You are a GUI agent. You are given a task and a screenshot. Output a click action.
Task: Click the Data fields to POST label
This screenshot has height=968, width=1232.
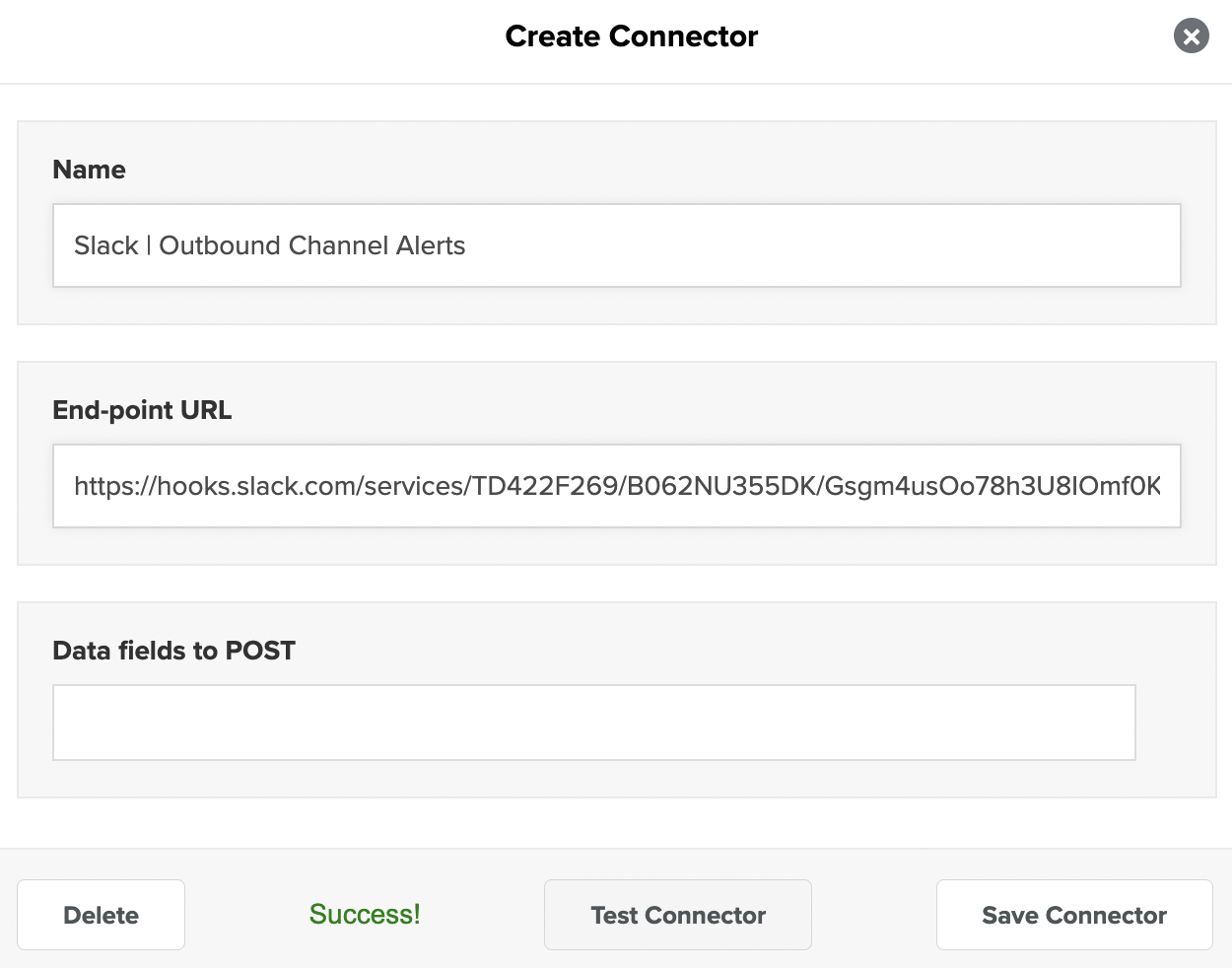click(x=173, y=651)
